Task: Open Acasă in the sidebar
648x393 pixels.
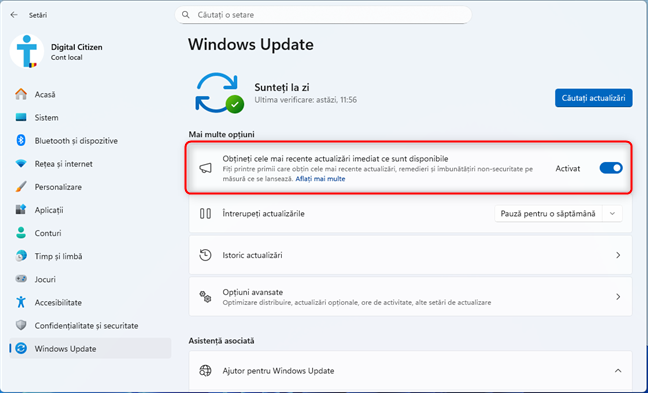Action: 90,94
